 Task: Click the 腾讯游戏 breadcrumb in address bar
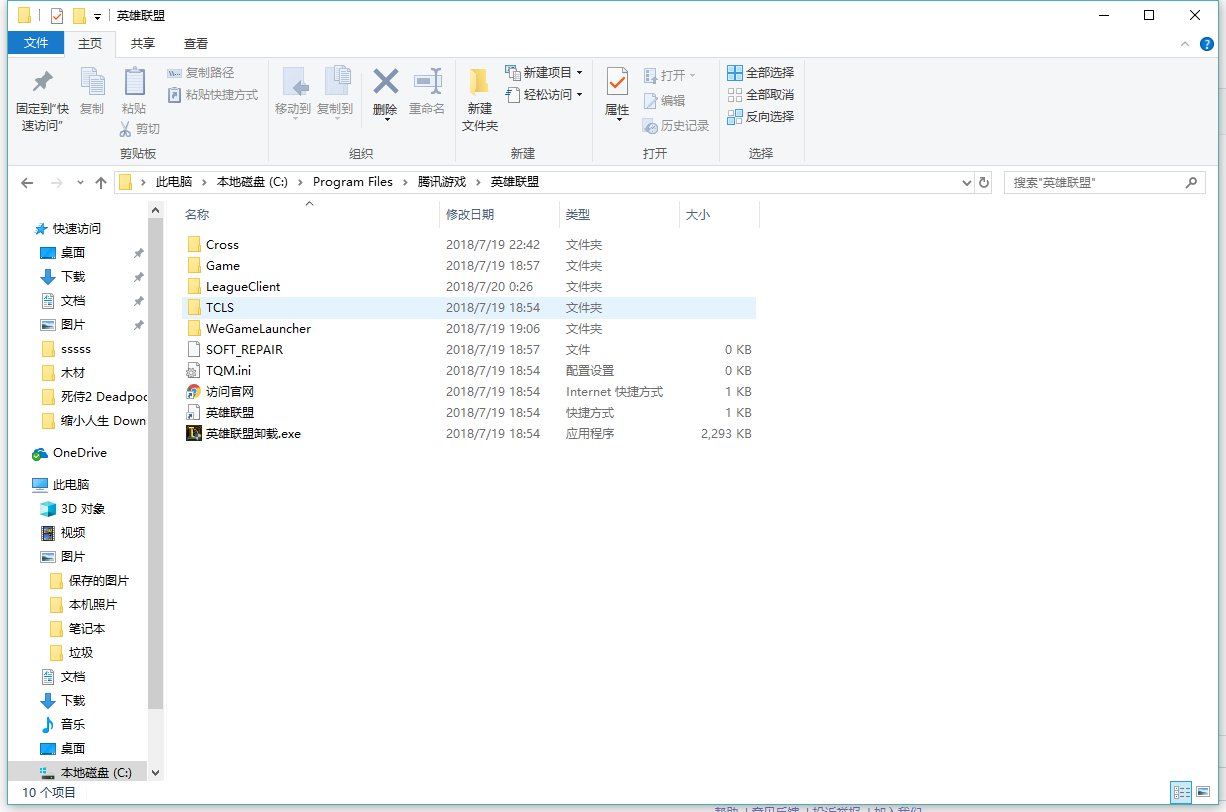pos(441,182)
